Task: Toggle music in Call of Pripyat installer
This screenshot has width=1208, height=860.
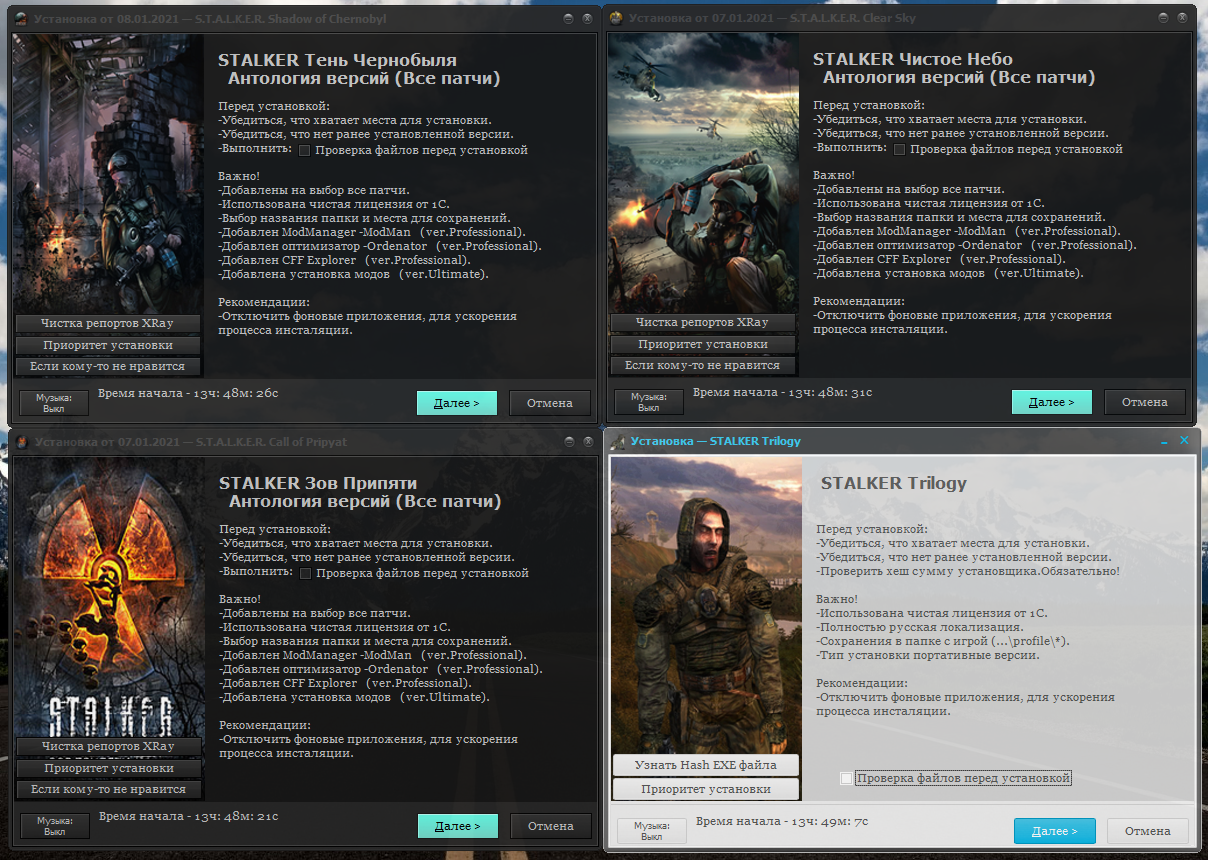Action: [x=56, y=825]
